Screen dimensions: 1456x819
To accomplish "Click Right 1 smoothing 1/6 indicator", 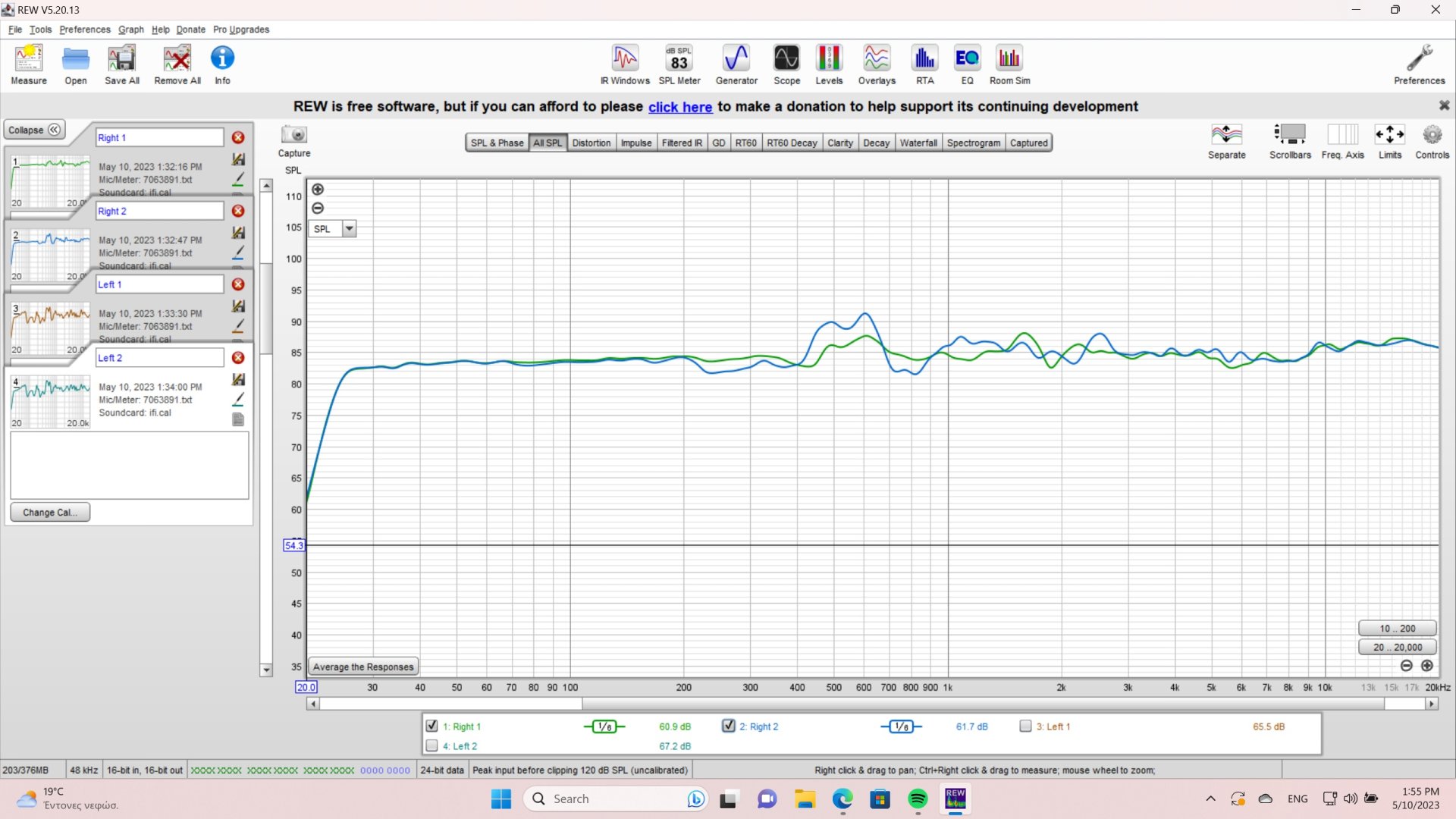I will (x=604, y=726).
